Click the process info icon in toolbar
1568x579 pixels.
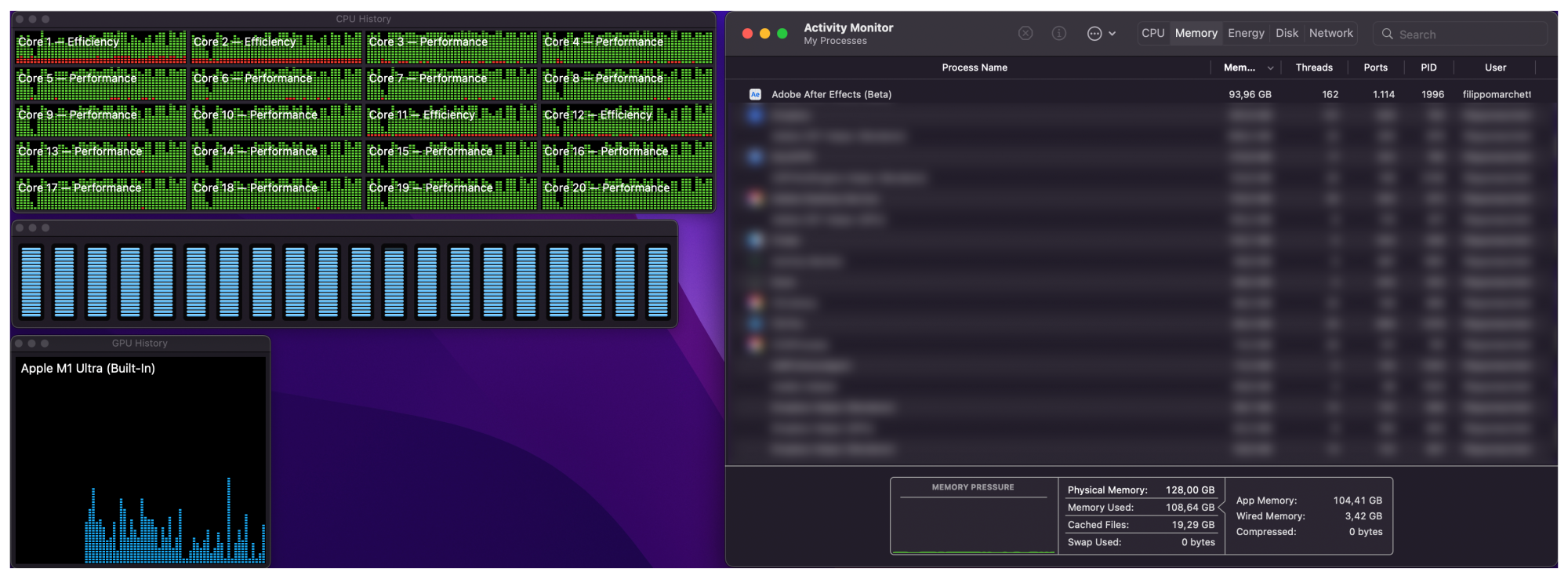[x=1059, y=33]
